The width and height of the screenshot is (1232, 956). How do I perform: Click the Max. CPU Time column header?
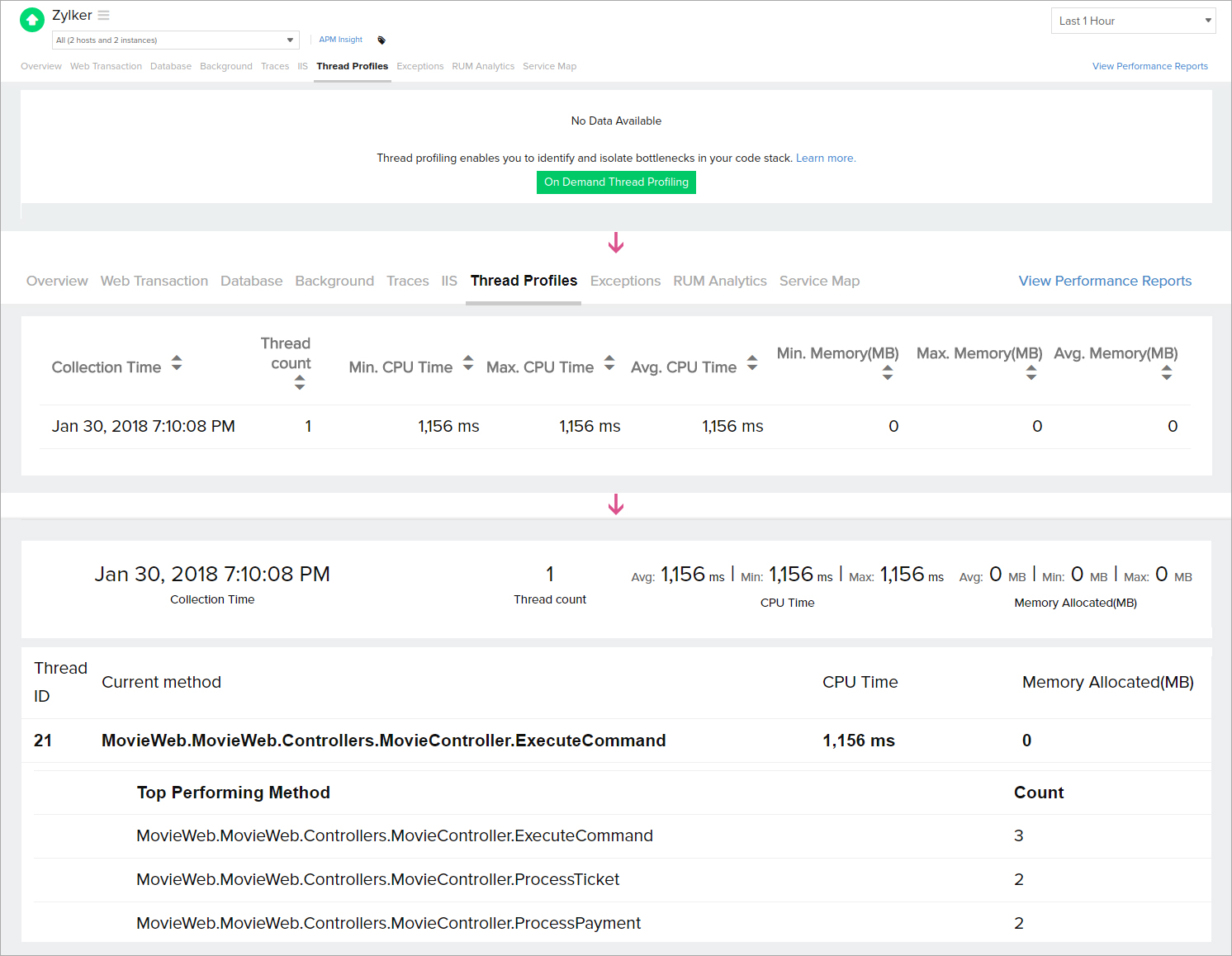click(x=540, y=367)
